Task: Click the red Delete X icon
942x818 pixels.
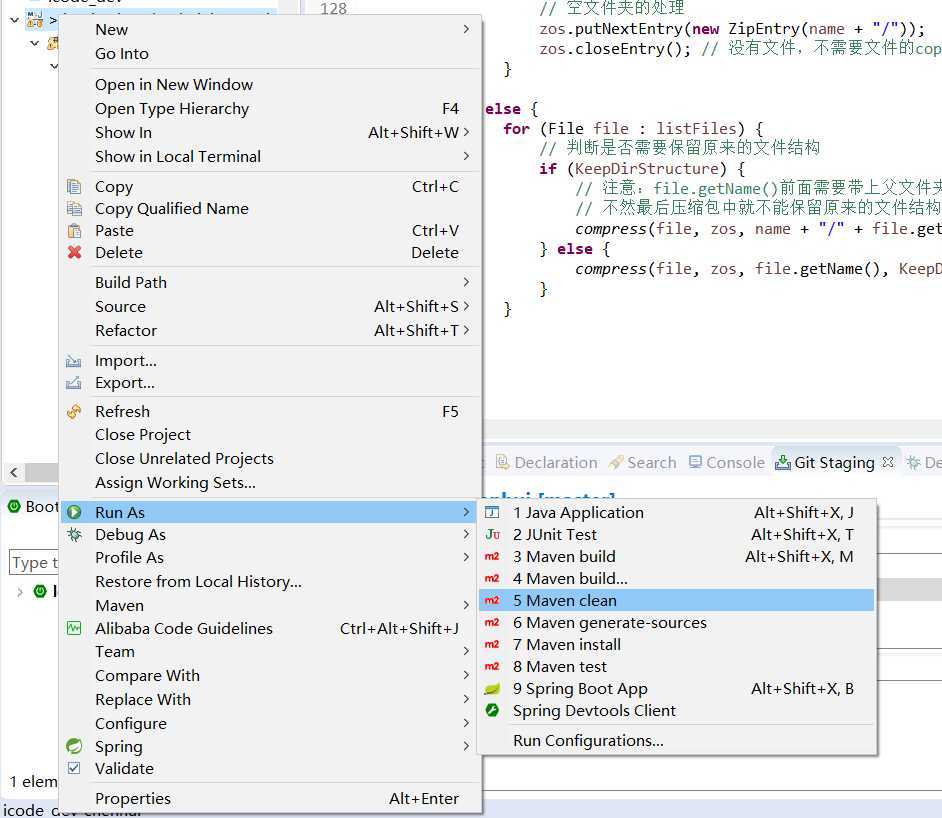Action: (74, 252)
